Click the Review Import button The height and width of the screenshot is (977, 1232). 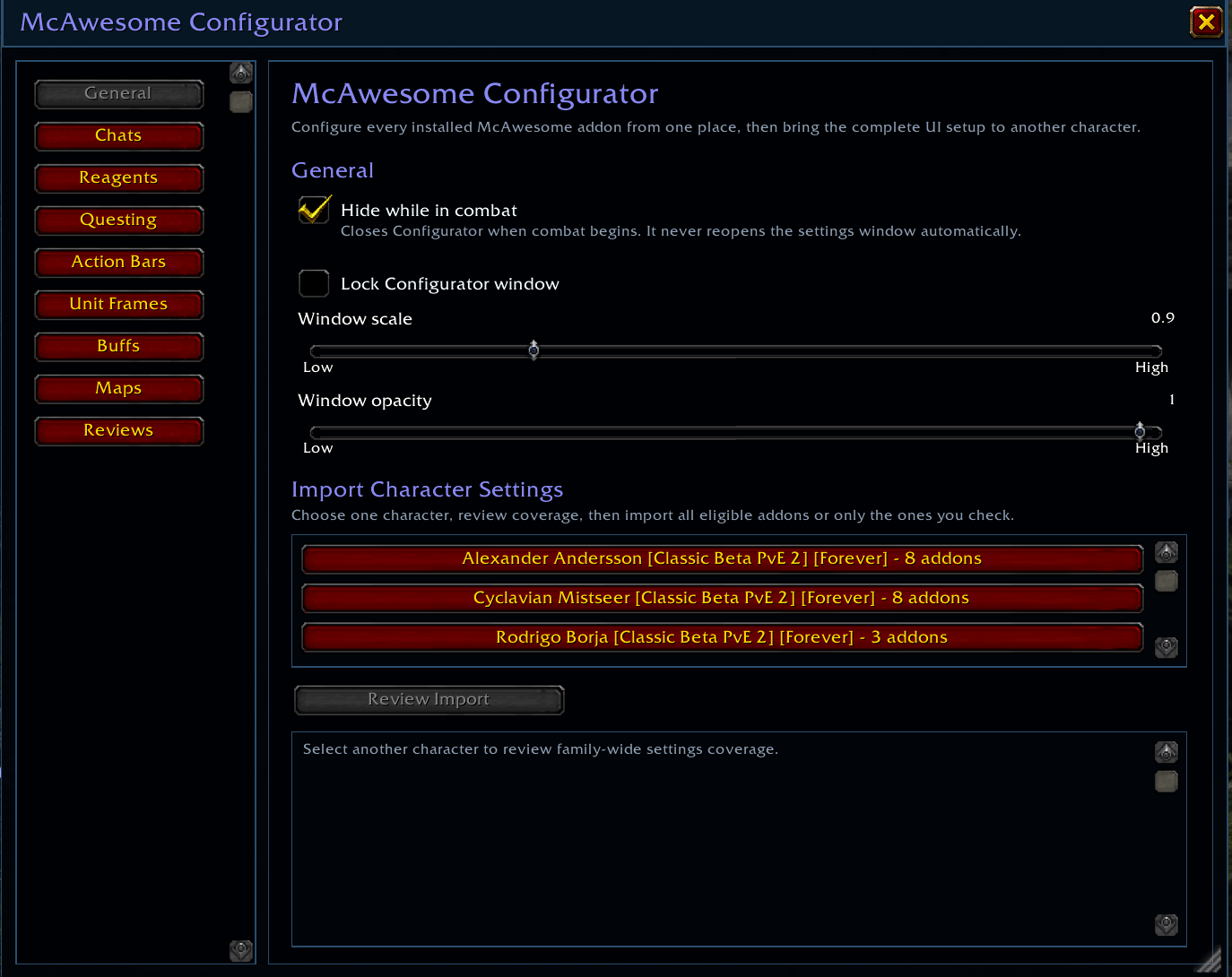429,700
